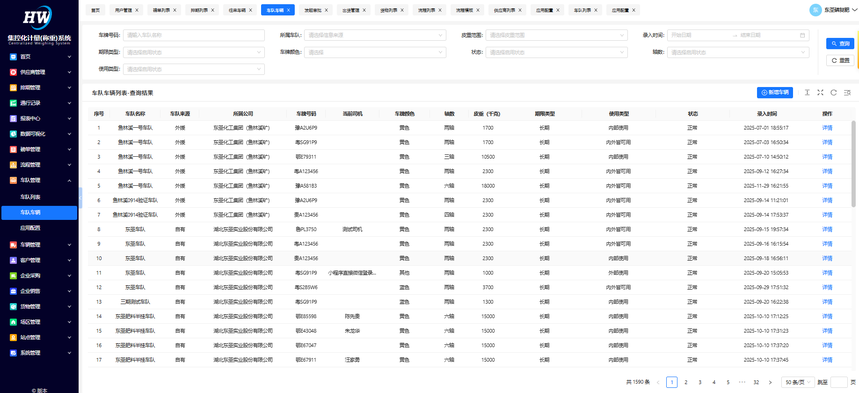Select 车队车辆 in the sidebar submenu
859x393 pixels.
(38, 212)
